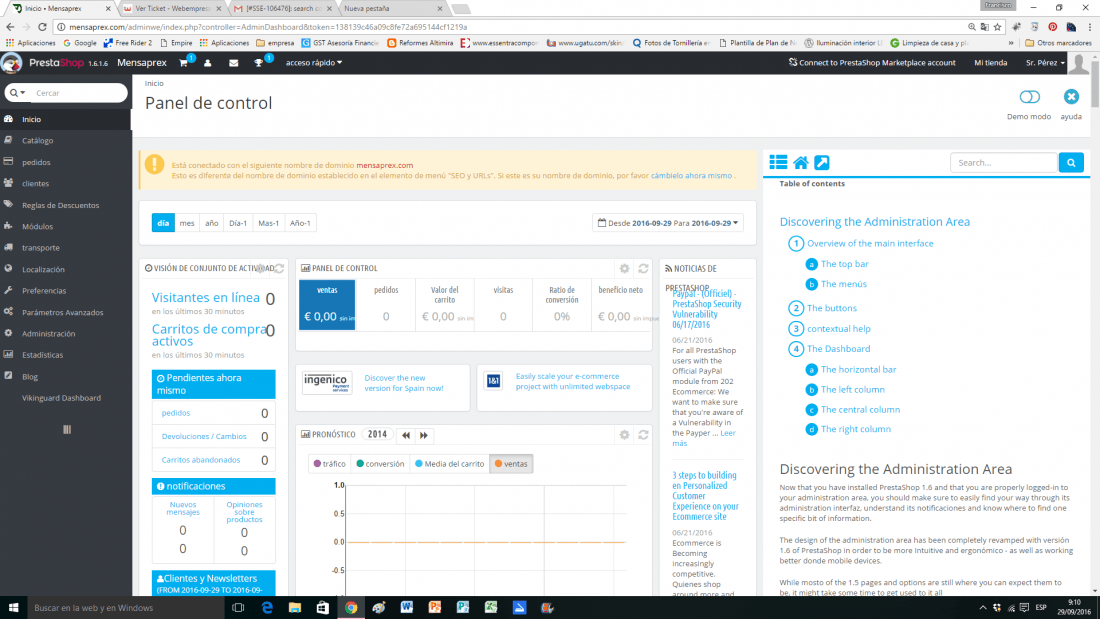Open Word from the taskbar

407,608
